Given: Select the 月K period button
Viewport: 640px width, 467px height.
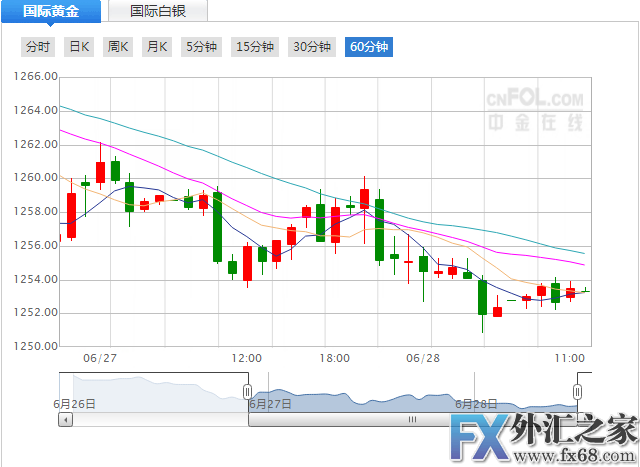Looking at the screenshot, I should 157,47.
